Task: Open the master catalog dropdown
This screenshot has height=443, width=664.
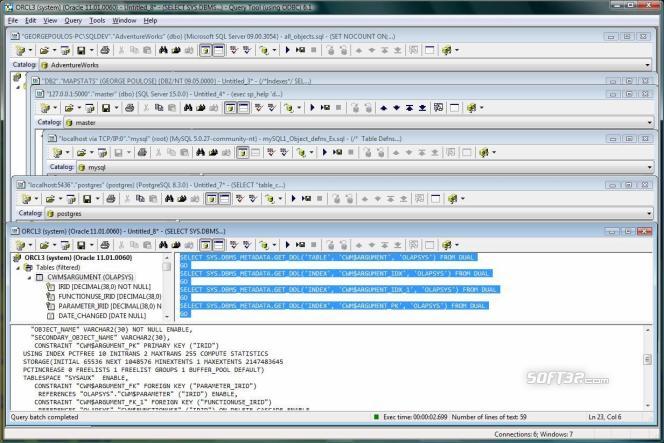Action: 650,122
